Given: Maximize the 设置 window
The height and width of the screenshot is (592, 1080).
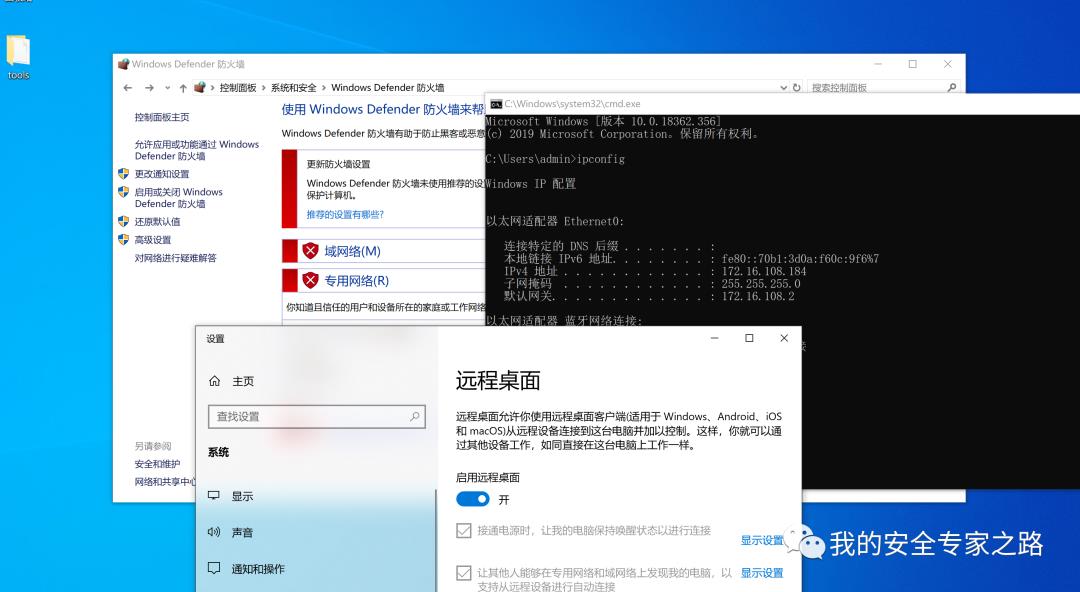Looking at the screenshot, I should pos(749,338).
